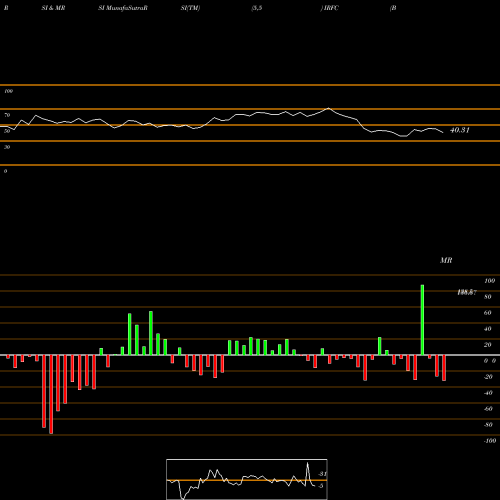Click the 20 label on MR right axis

click(x=488, y=345)
